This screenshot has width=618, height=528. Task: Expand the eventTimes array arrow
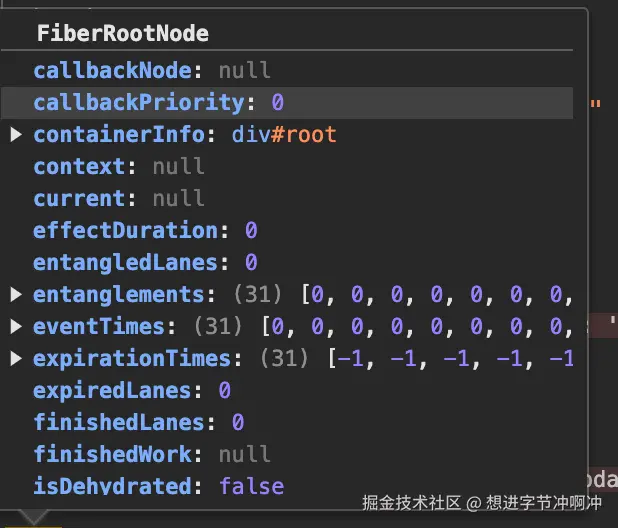pos(16,327)
